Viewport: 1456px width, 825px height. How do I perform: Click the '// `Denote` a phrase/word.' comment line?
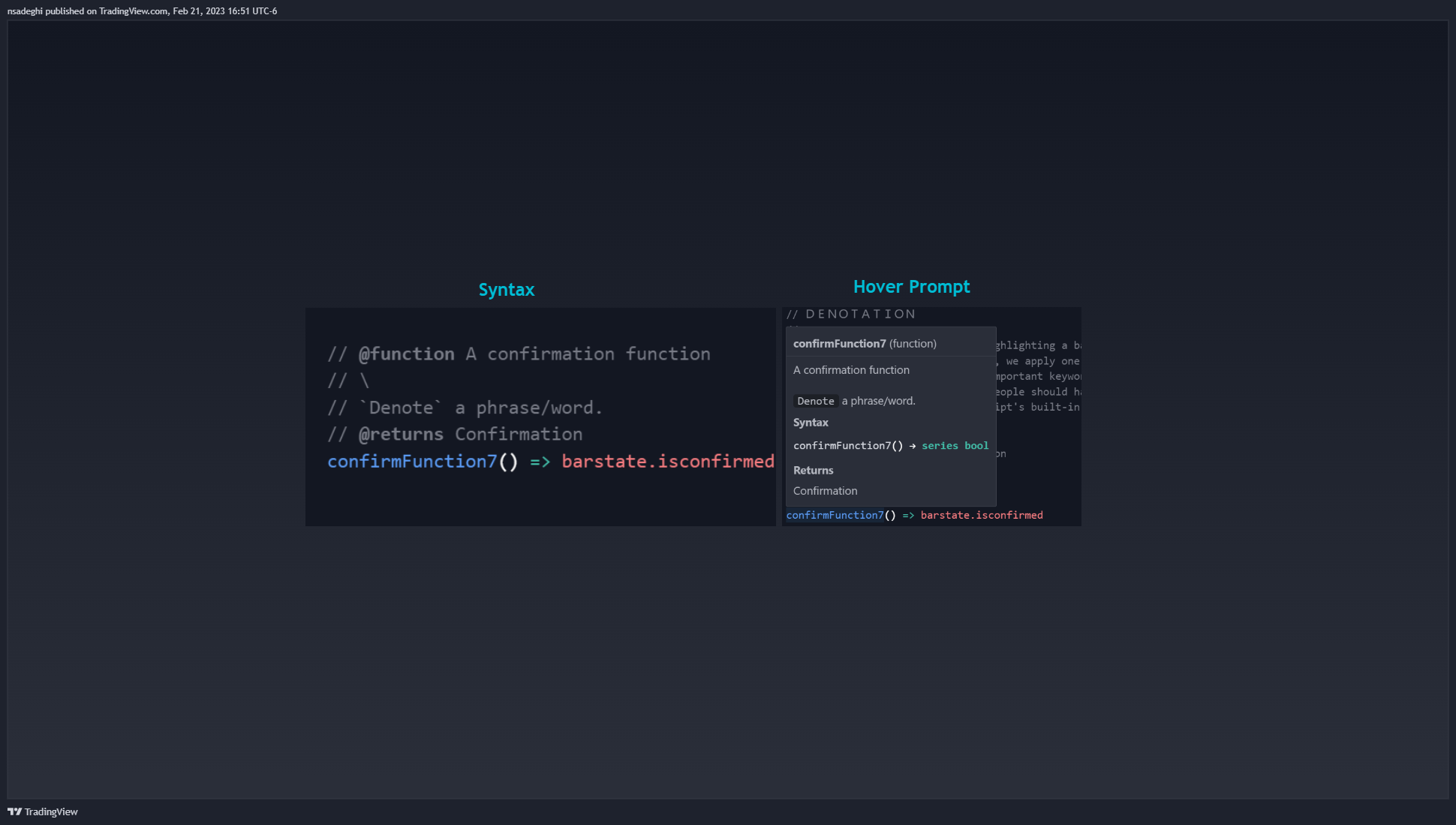(x=465, y=408)
